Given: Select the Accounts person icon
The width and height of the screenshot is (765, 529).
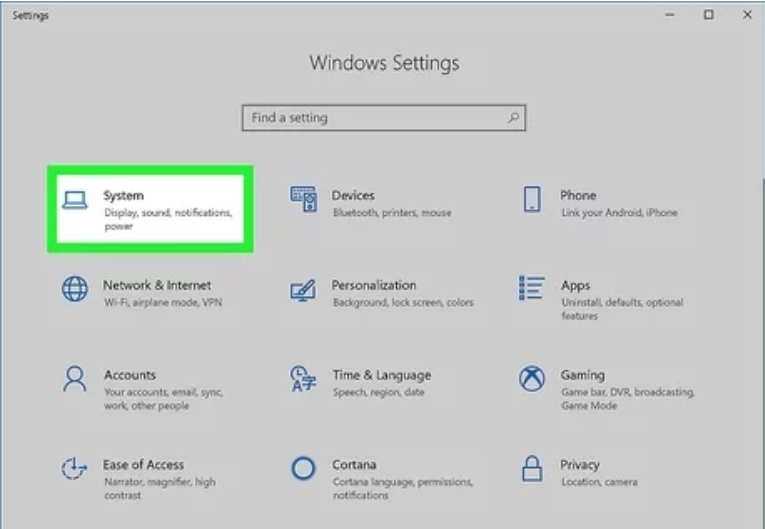Looking at the screenshot, I should [75, 379].
